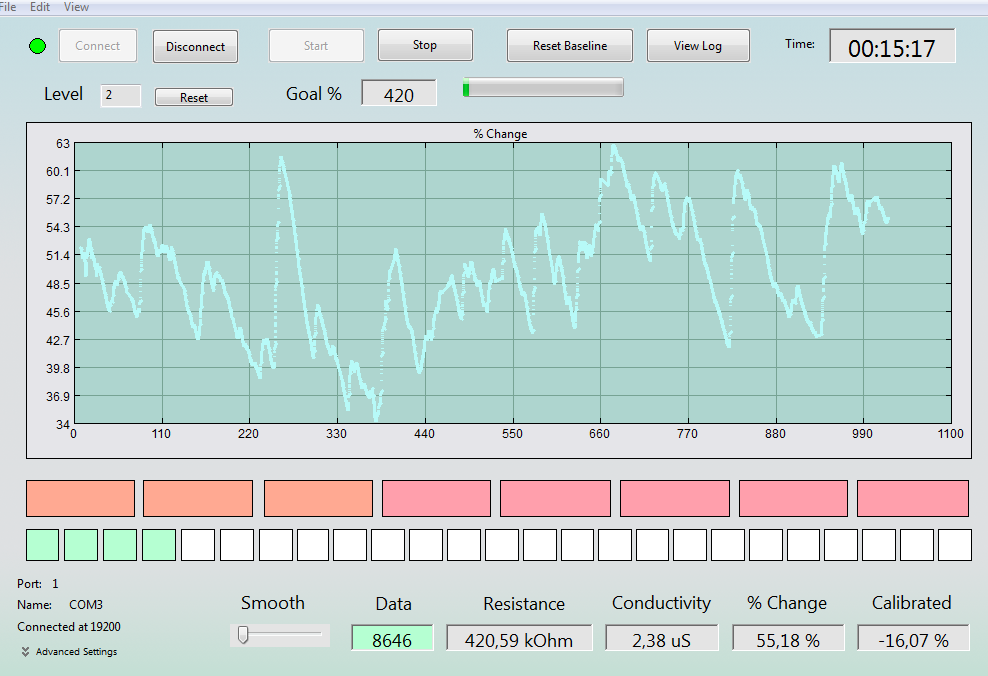Click the Conductivity value 2,38 uS
The image size is (988, 676).
[662, 639]
